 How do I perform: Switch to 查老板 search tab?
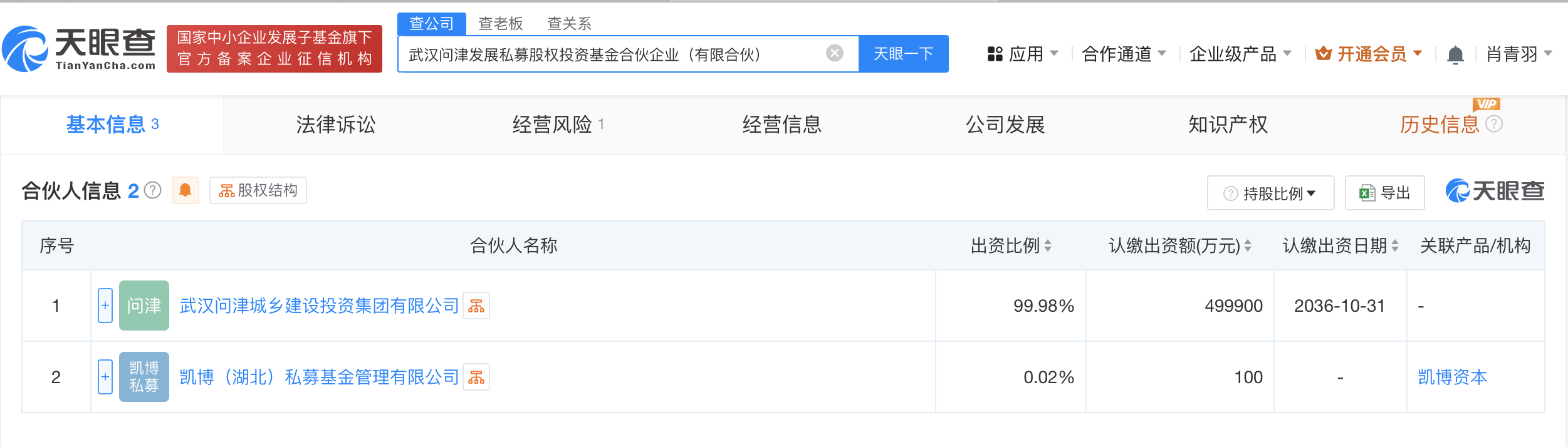coord(501,24)
